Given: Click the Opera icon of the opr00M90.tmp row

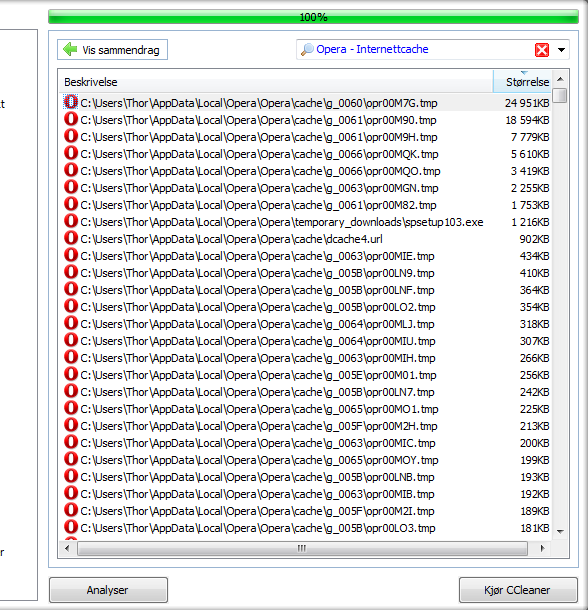Looking at the screenshot, I should 71,119.
